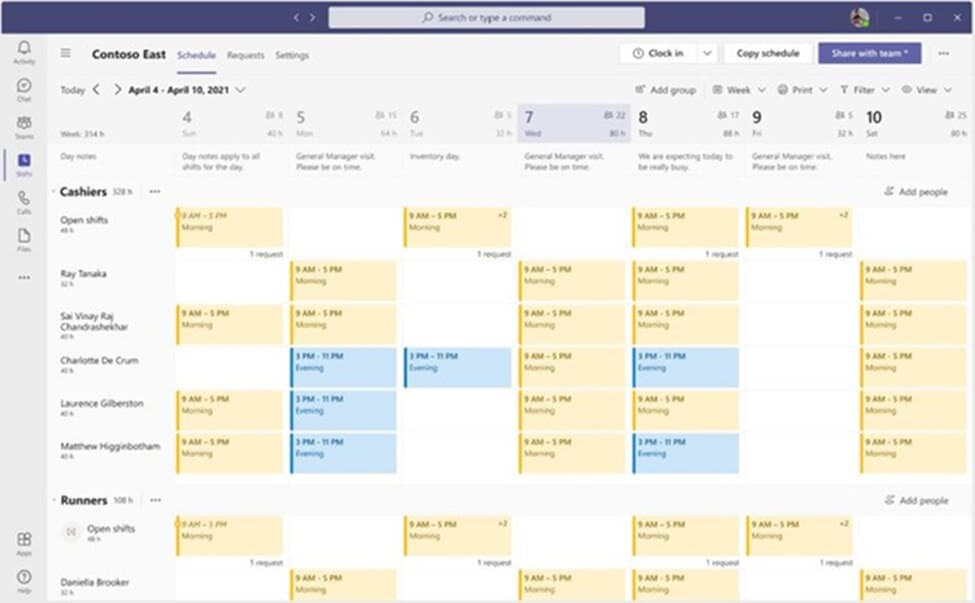The width and height of the screenshot is (975, 603).
Task: Select the Charlotte De Crum row name
Action: (x=99, y=360)
